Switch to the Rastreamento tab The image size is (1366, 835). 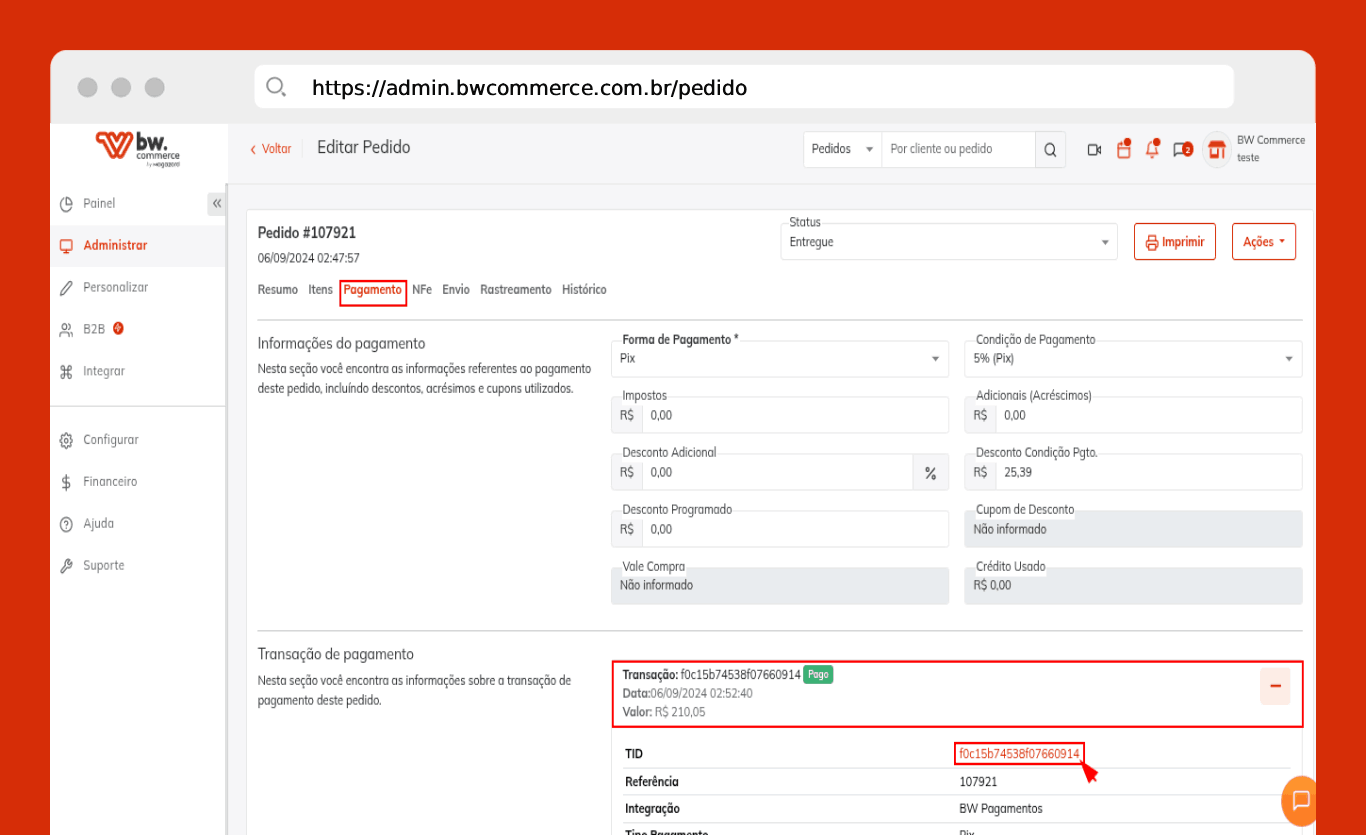pyautogui.click(x=516, y=290)
